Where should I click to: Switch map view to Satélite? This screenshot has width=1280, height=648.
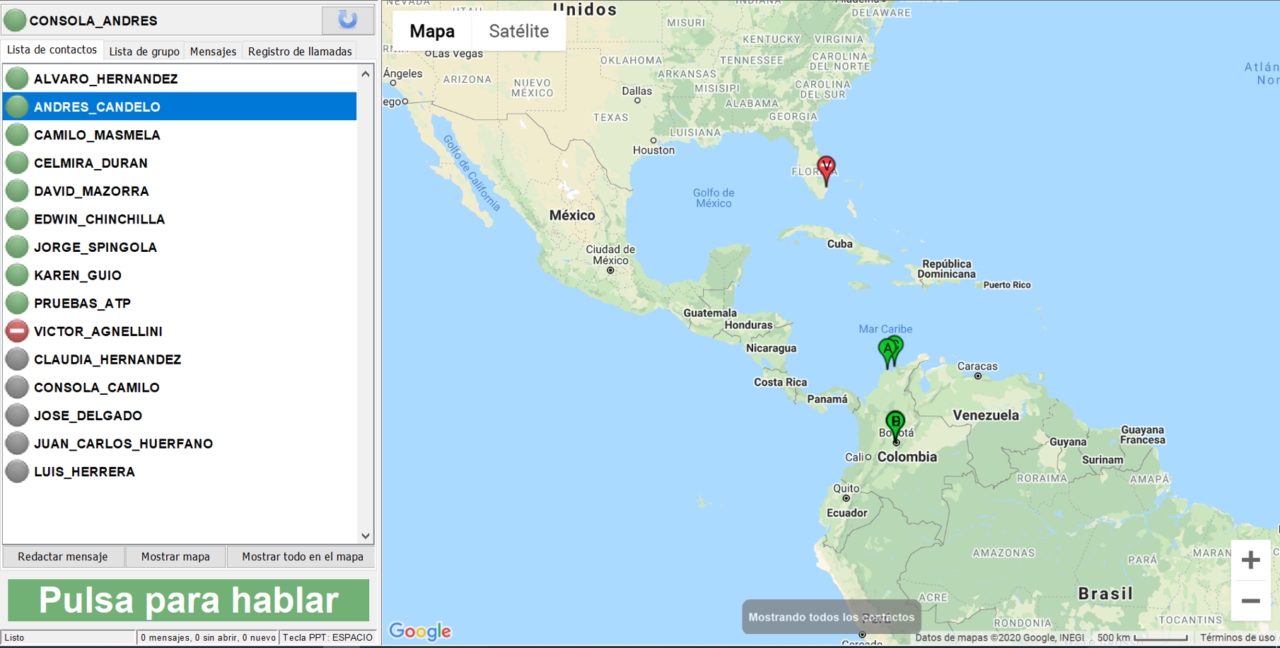click(x=519, y=31)
